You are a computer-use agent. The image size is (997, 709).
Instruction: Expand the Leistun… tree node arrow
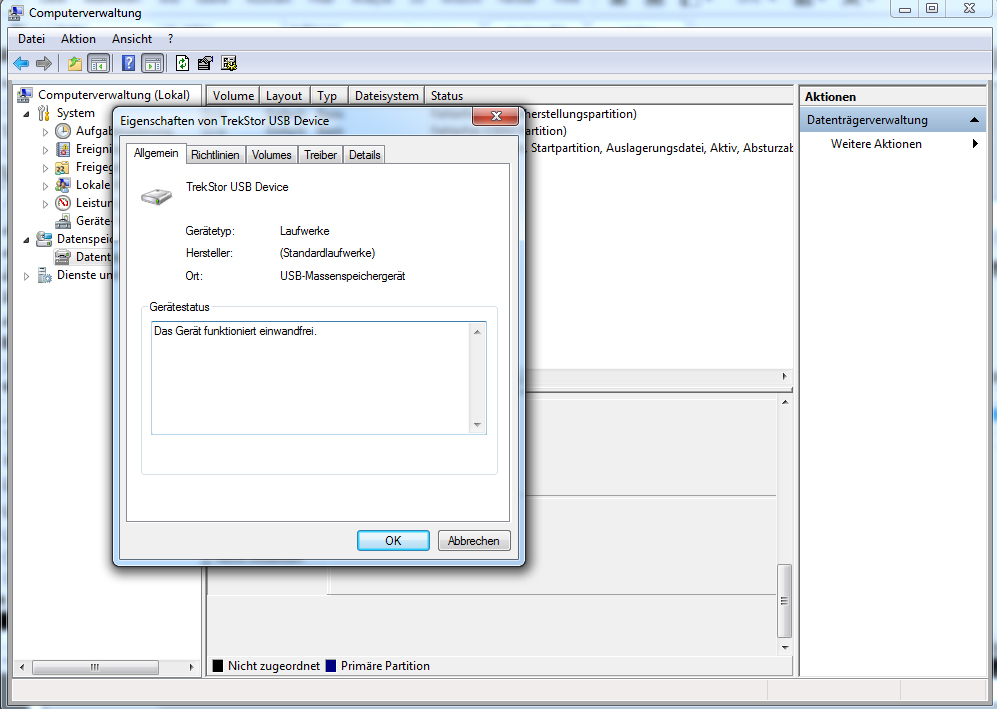pyautogui.click(x=45, y=204)
